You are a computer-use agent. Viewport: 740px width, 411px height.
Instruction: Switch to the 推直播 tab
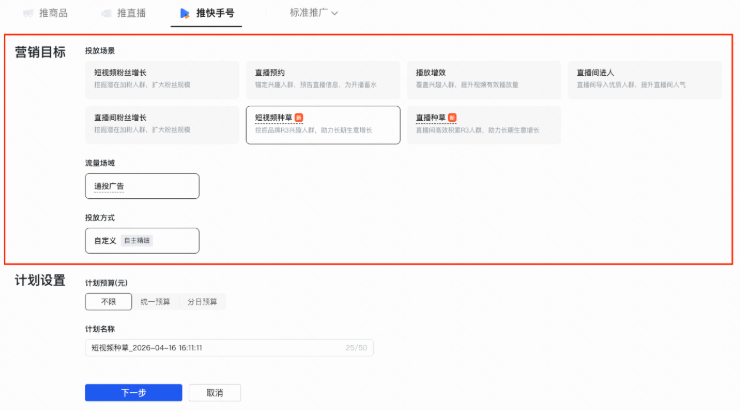[124, 13]
